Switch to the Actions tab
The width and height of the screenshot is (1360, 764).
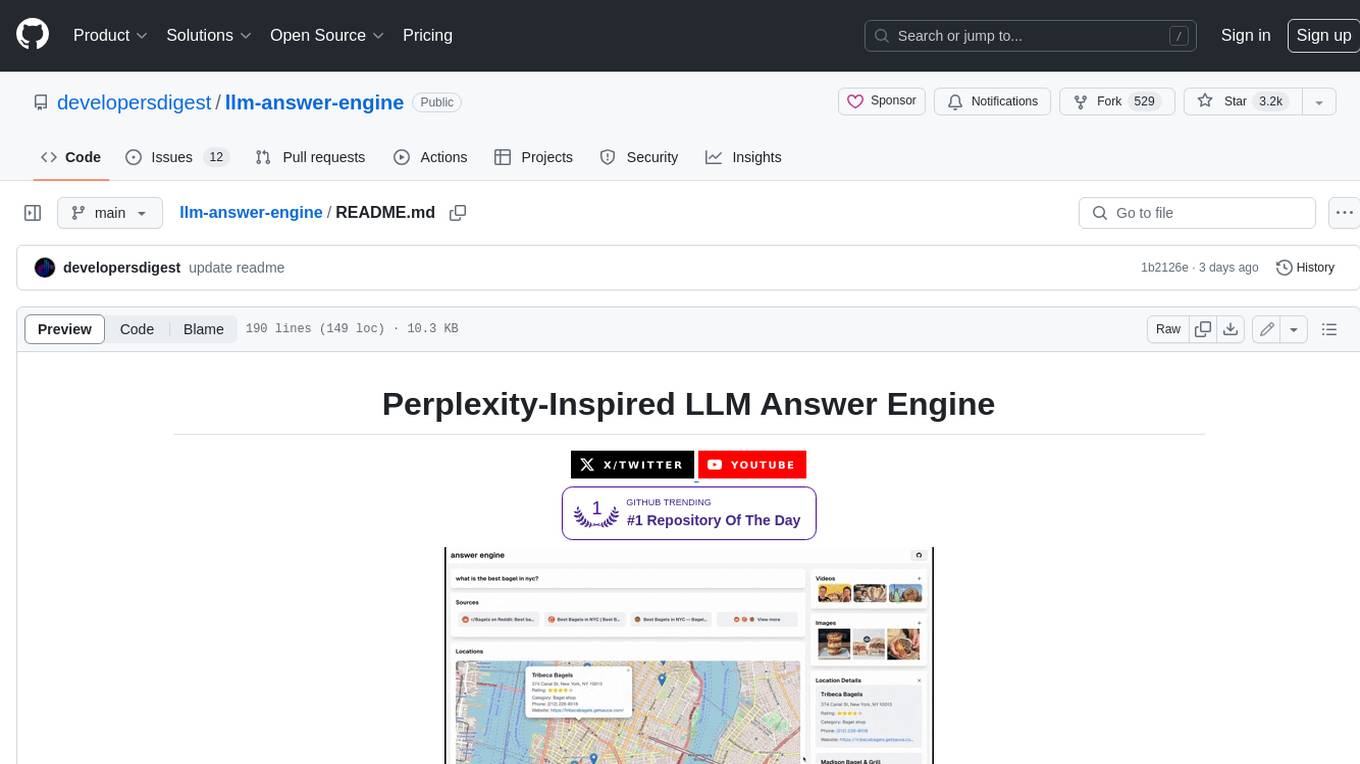pos(430,157)
